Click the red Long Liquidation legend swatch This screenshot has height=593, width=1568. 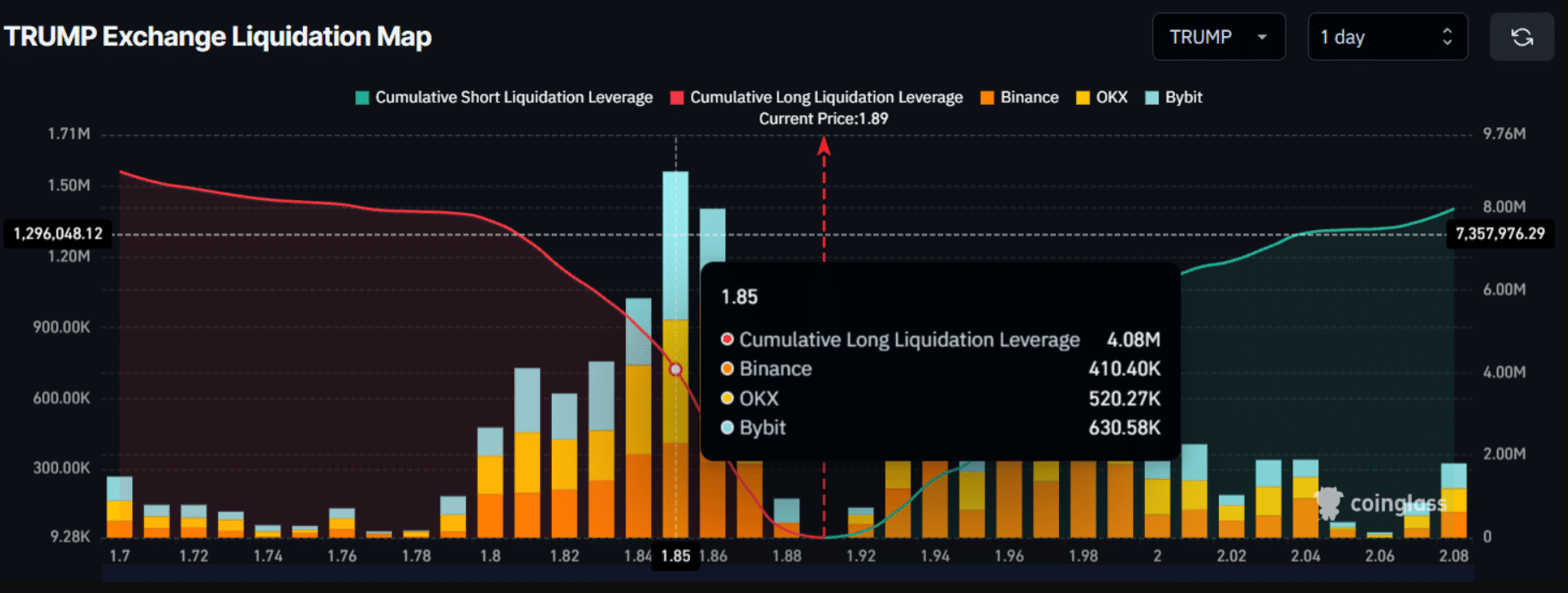tap(676, 98)
